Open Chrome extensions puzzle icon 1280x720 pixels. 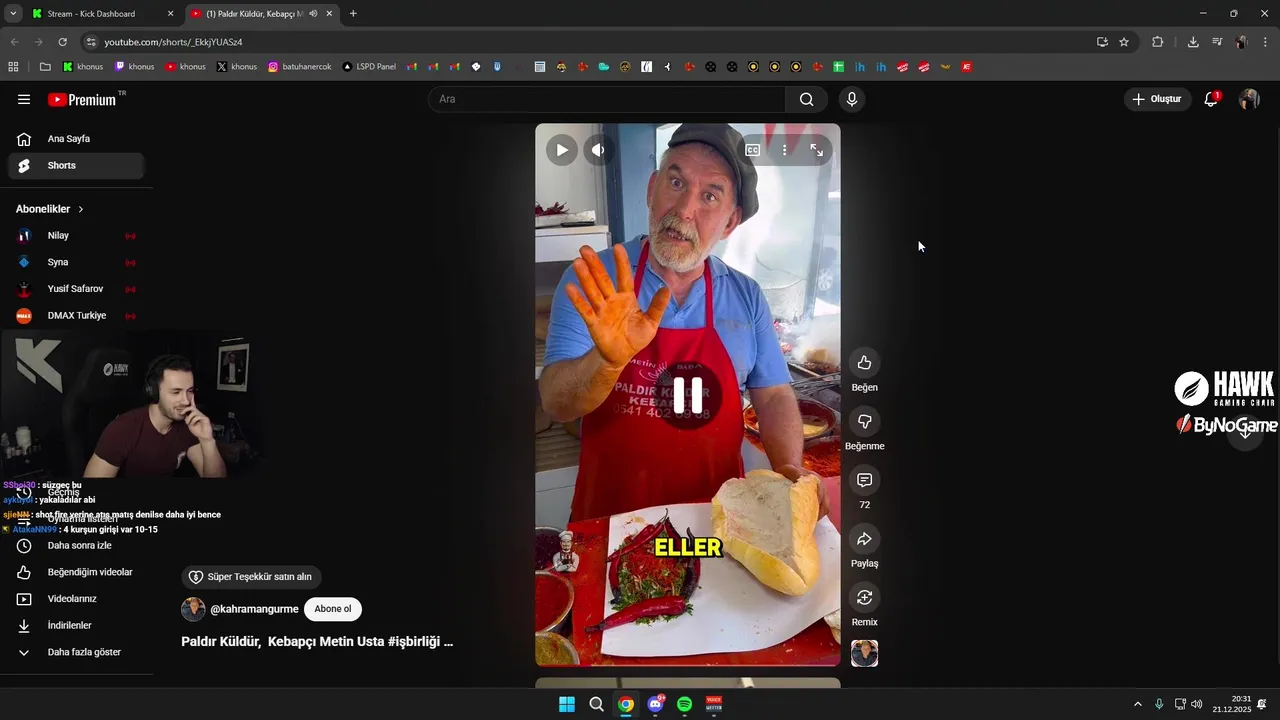tap(1158, 42)
